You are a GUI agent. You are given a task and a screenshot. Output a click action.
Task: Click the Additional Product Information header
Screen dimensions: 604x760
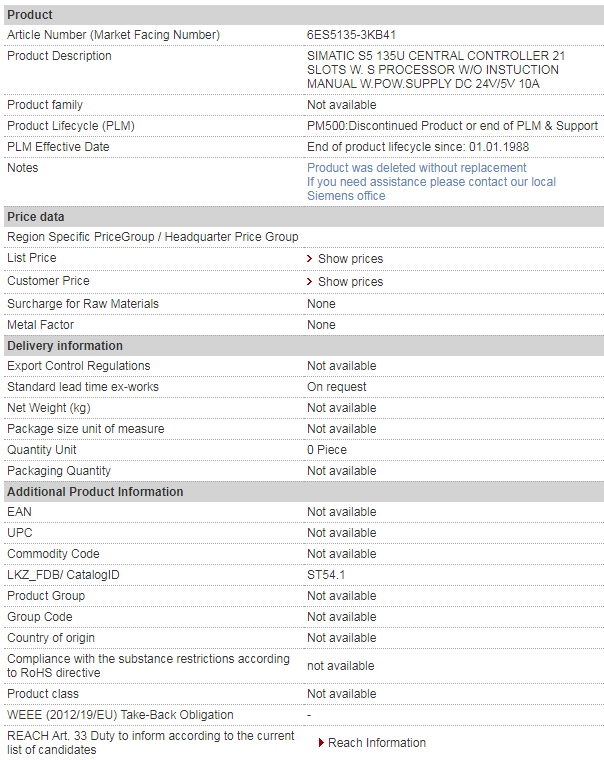point(304,491)
